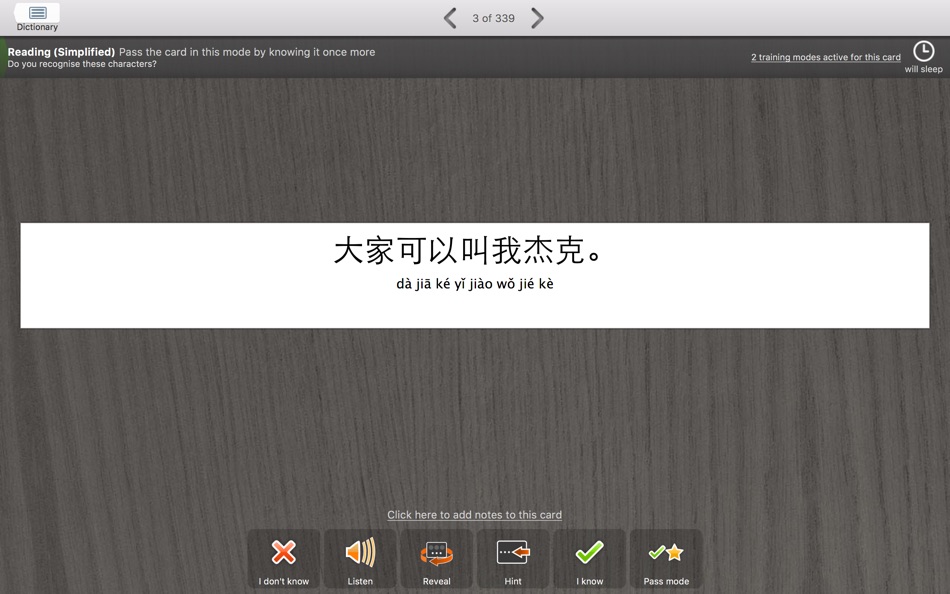Viewport: 950px width, 594px height.
Task: Go to the previous card arrow
Action: (450, 18)
